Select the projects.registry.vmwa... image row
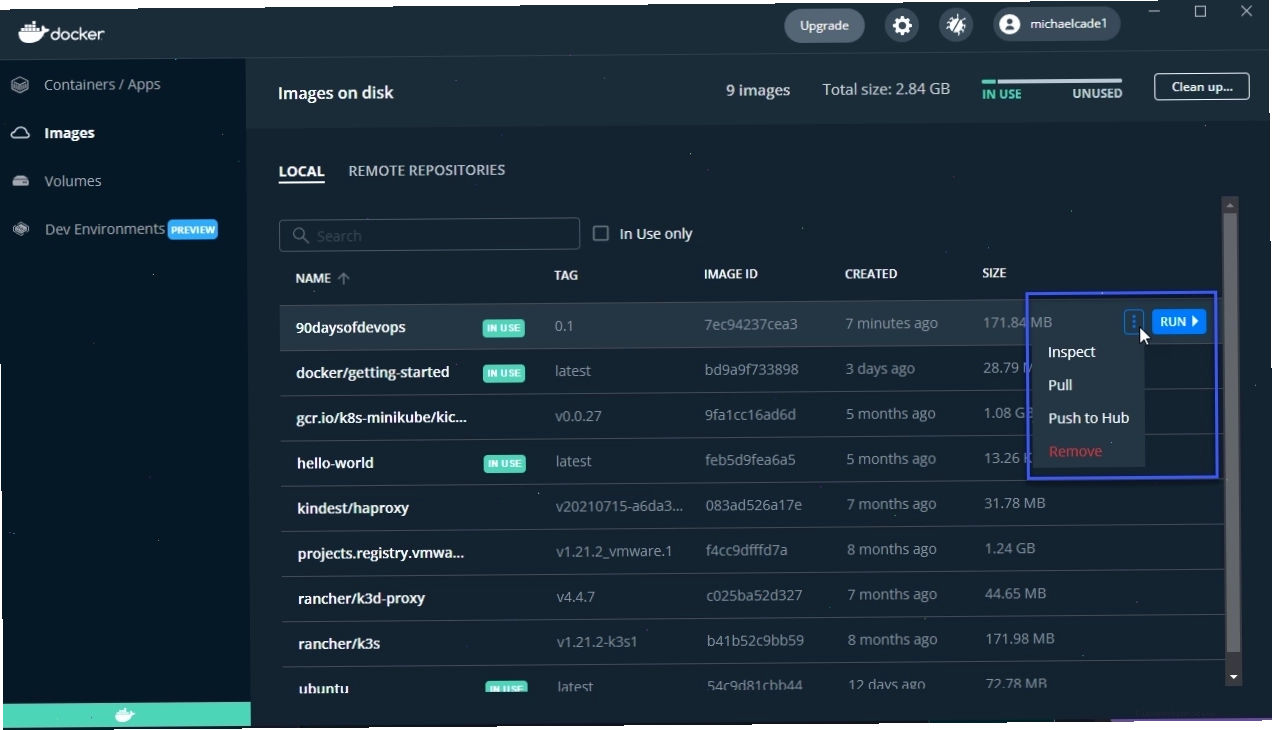The width and height of the screenshot is (1272, 730). 752,551
